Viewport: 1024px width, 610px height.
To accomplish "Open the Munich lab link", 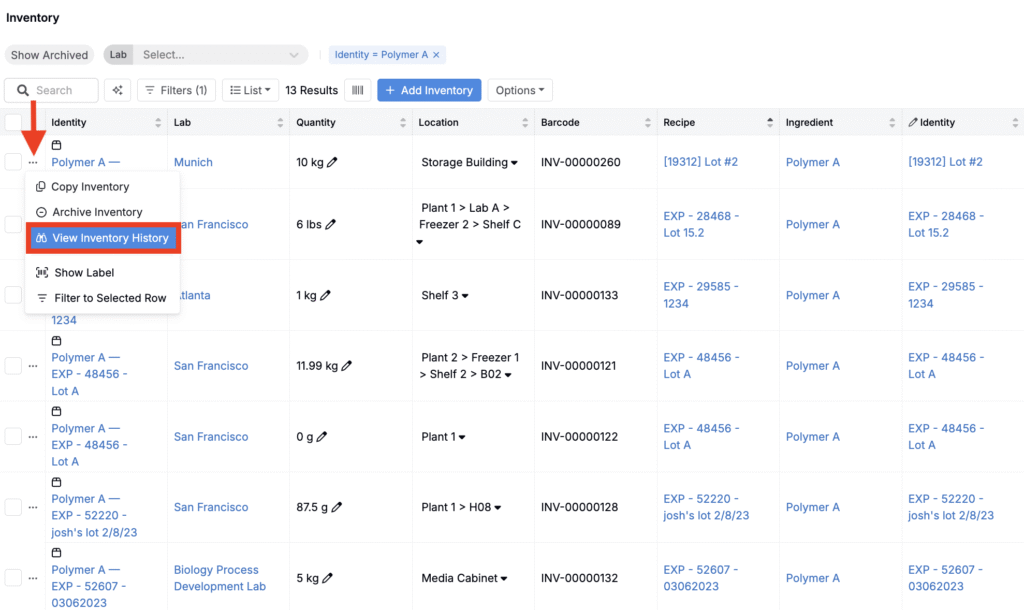I will point(193,162).
